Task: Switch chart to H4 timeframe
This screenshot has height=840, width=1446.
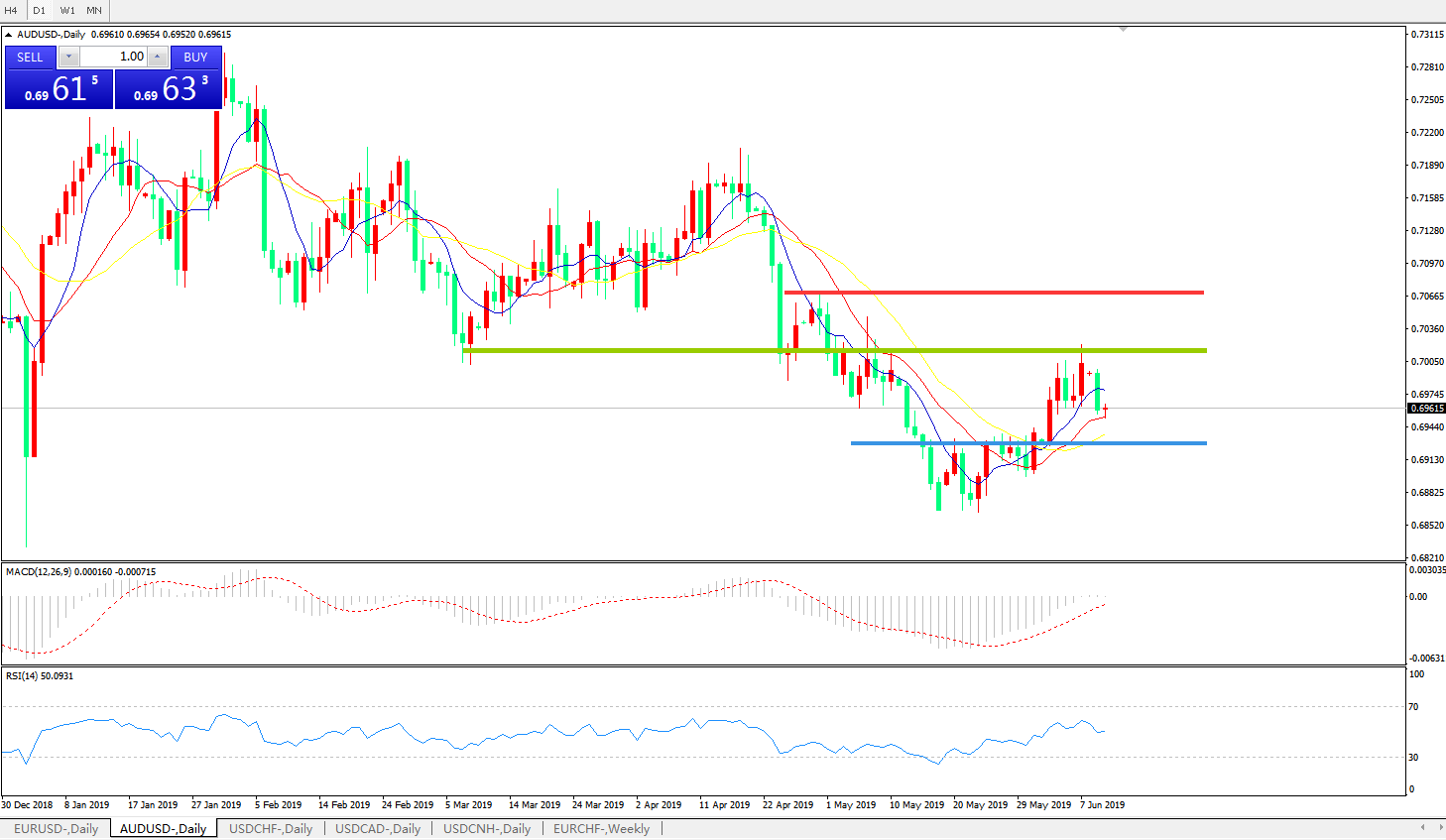Action: pyautogui.click(x=11, y=10)
